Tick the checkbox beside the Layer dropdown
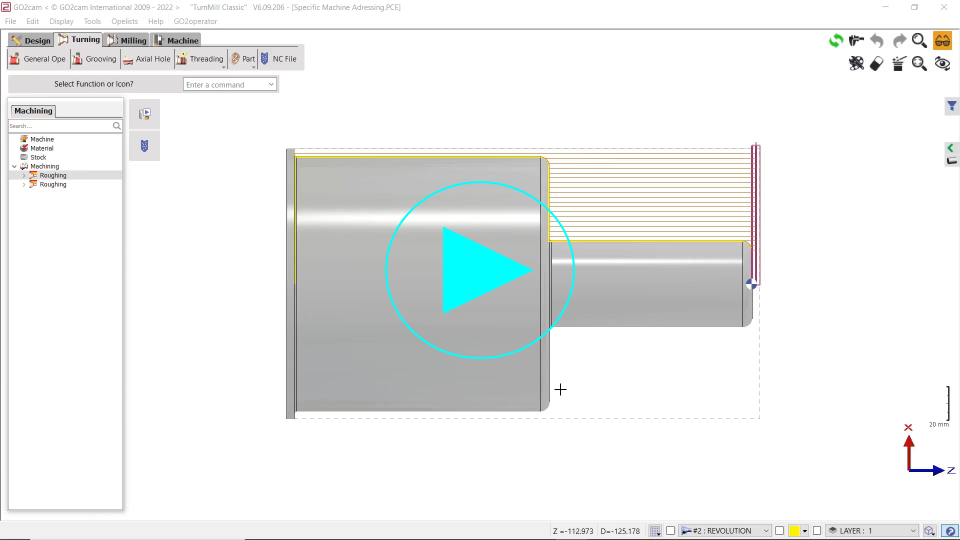This screenshot has height=540, width=960. click(x=817, y=531)
